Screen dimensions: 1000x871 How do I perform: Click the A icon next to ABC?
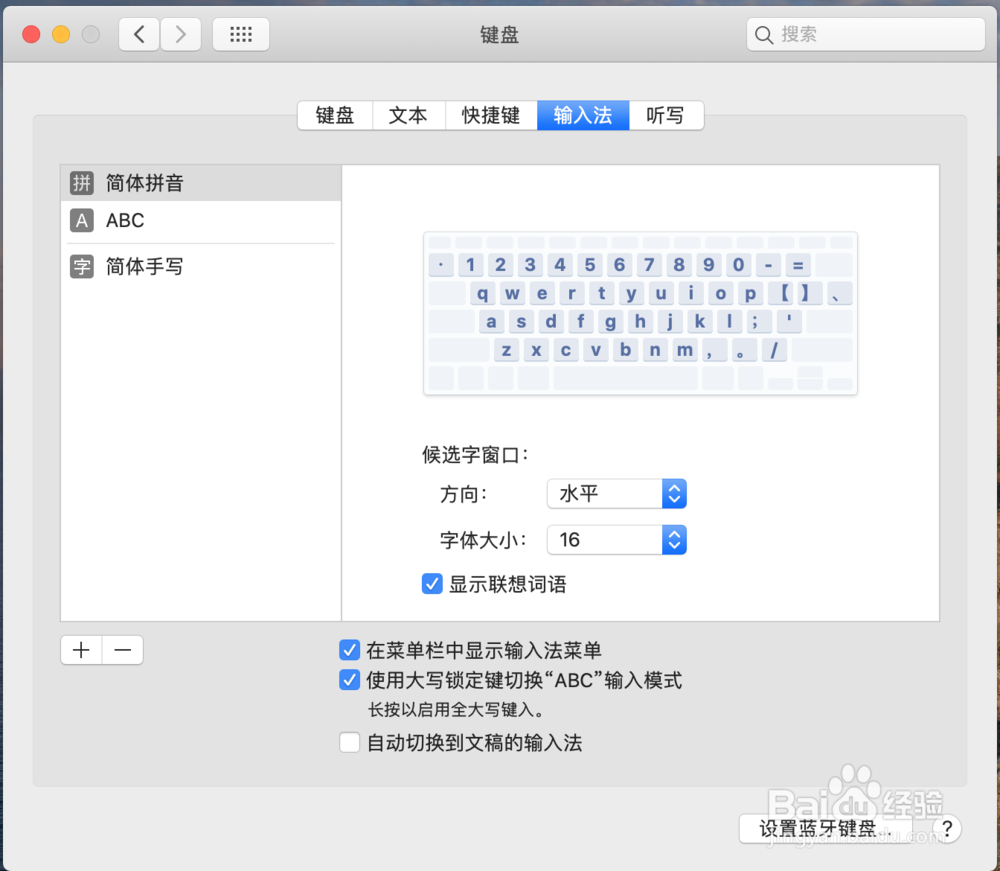tap(81, 220)
